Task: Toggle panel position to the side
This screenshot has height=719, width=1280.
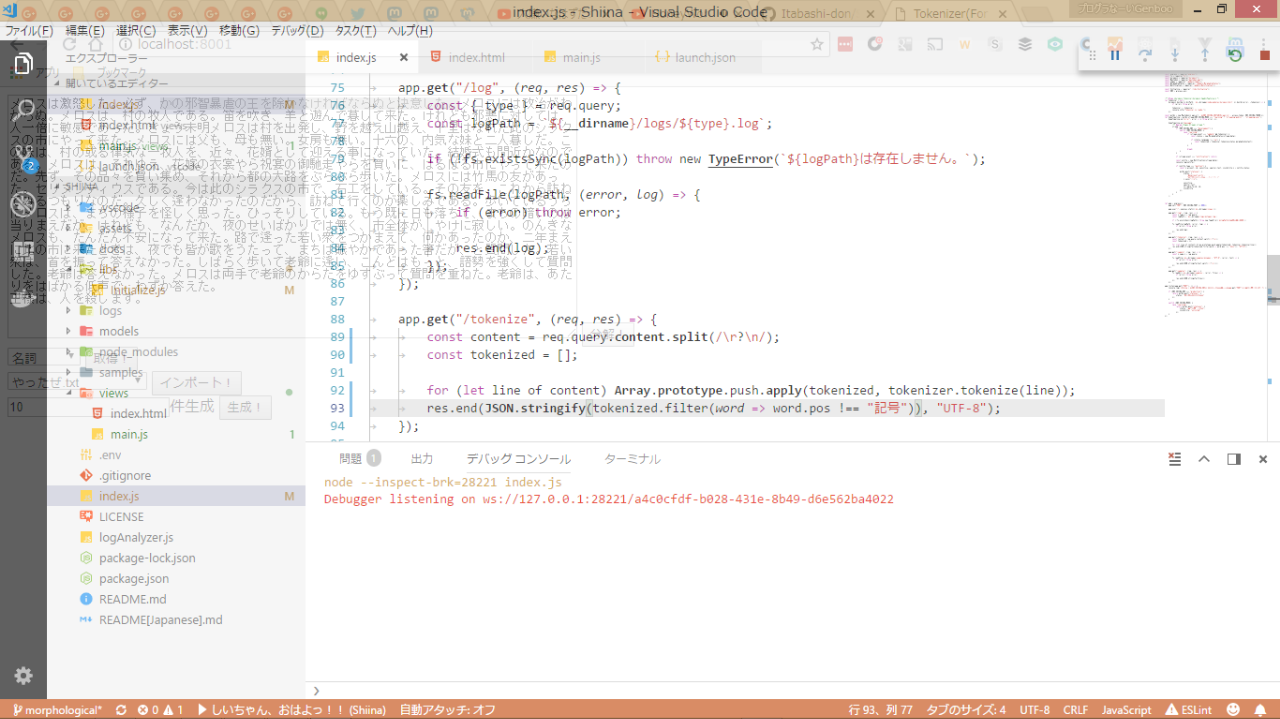Action: [1234, 459]
